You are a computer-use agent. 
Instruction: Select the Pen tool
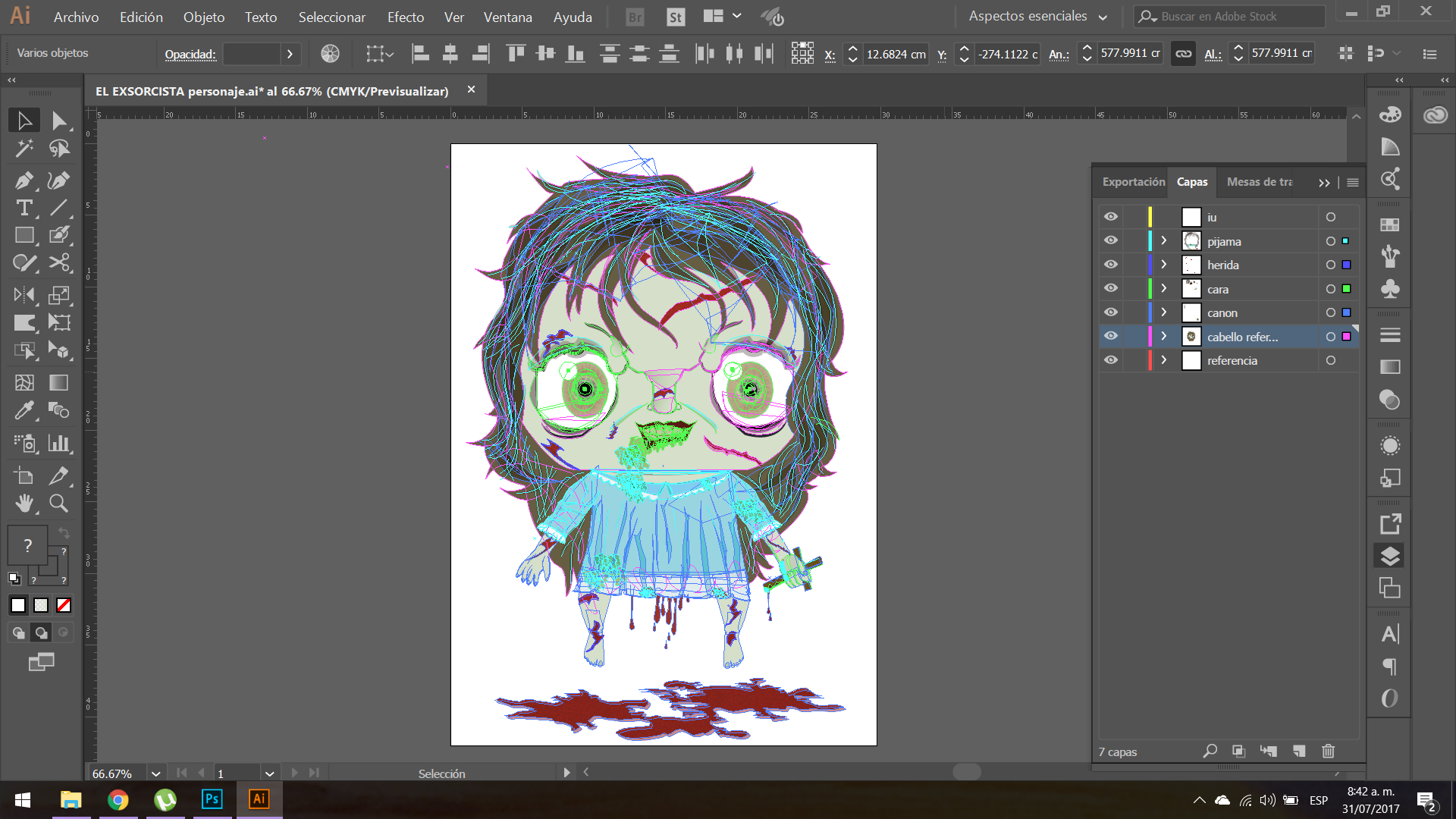24,180
